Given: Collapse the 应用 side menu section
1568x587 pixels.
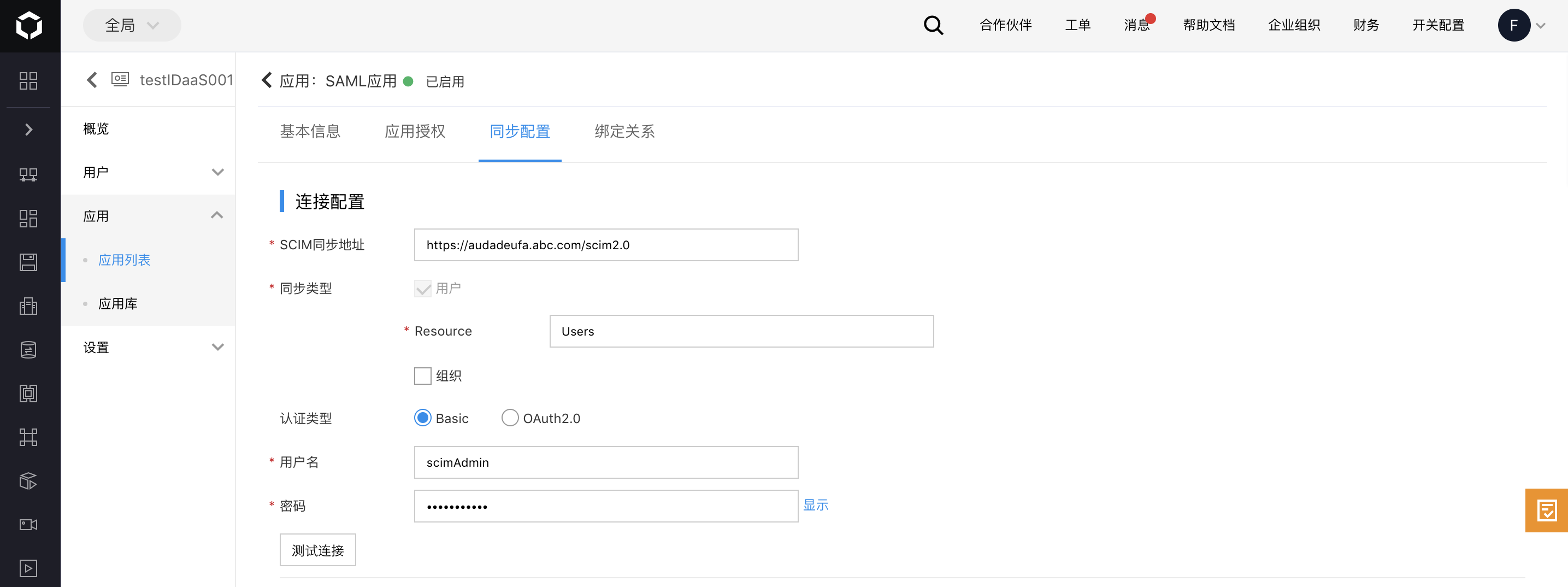Looking at the screenshot, I should (149, 216).
